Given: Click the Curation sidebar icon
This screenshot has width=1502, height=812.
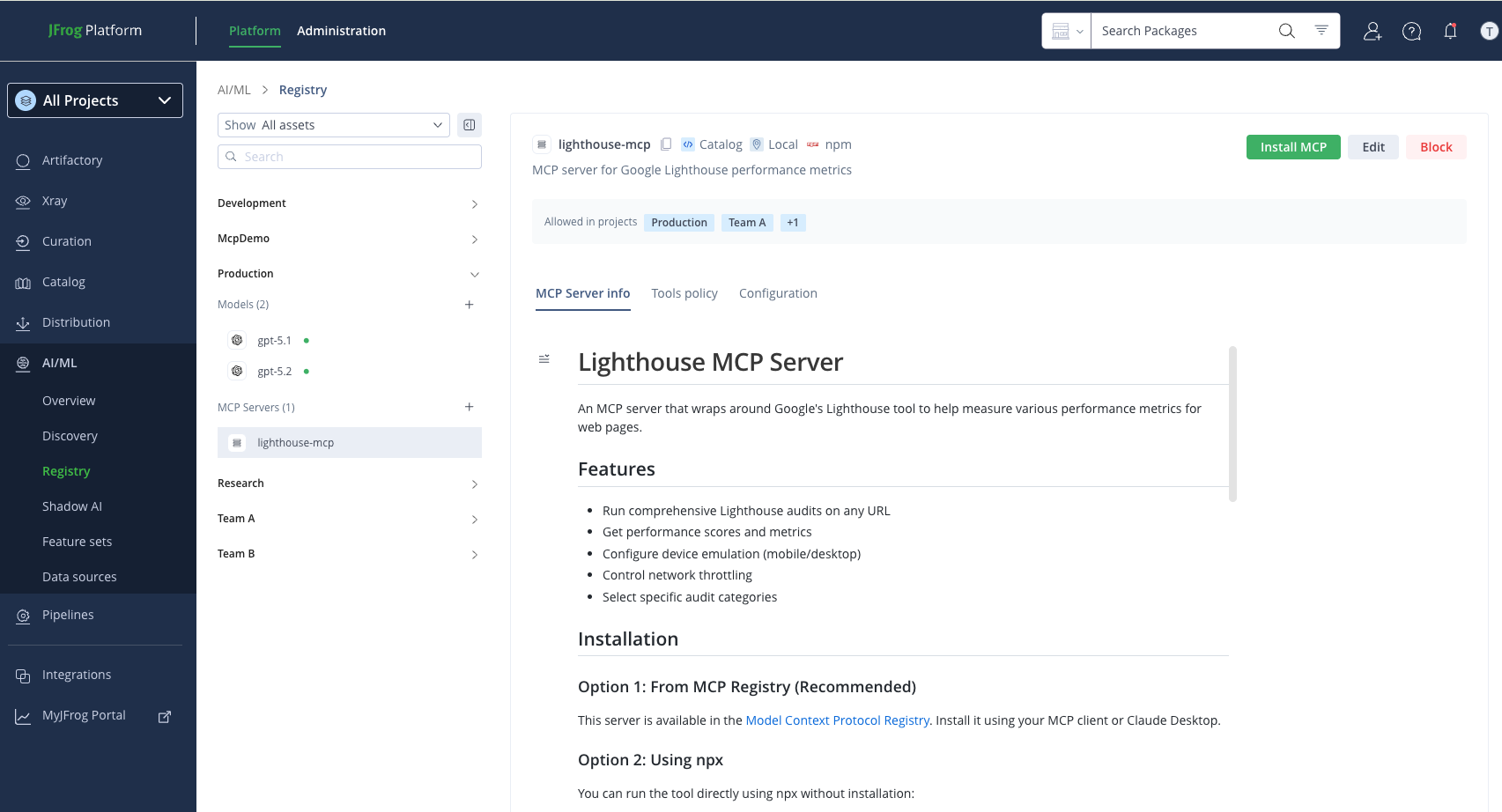Looking at the screenshot, I should pos(23,242).
